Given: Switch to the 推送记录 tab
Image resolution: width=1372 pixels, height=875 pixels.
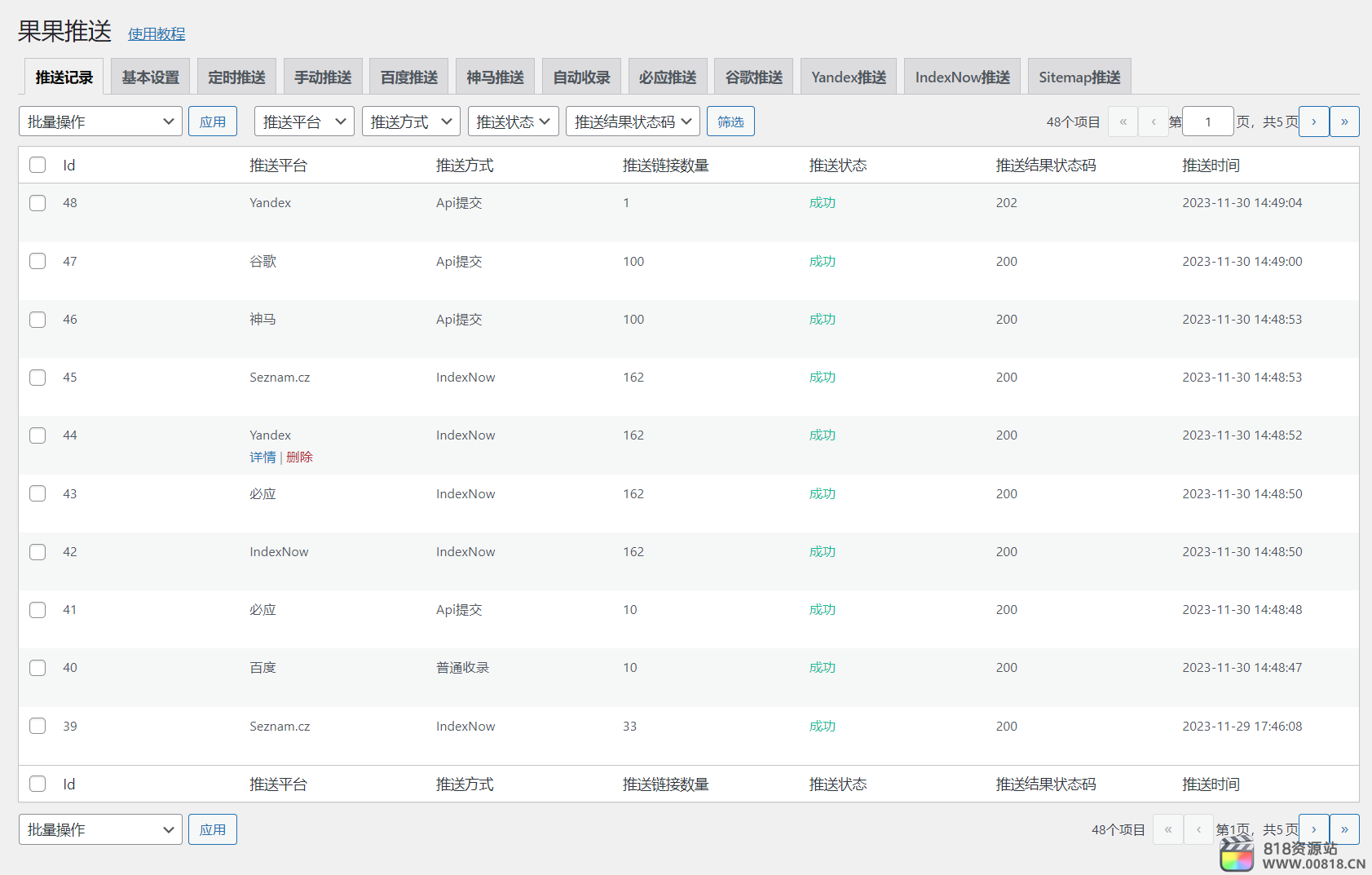Looking at the screenshot, I should click(64, 77).
